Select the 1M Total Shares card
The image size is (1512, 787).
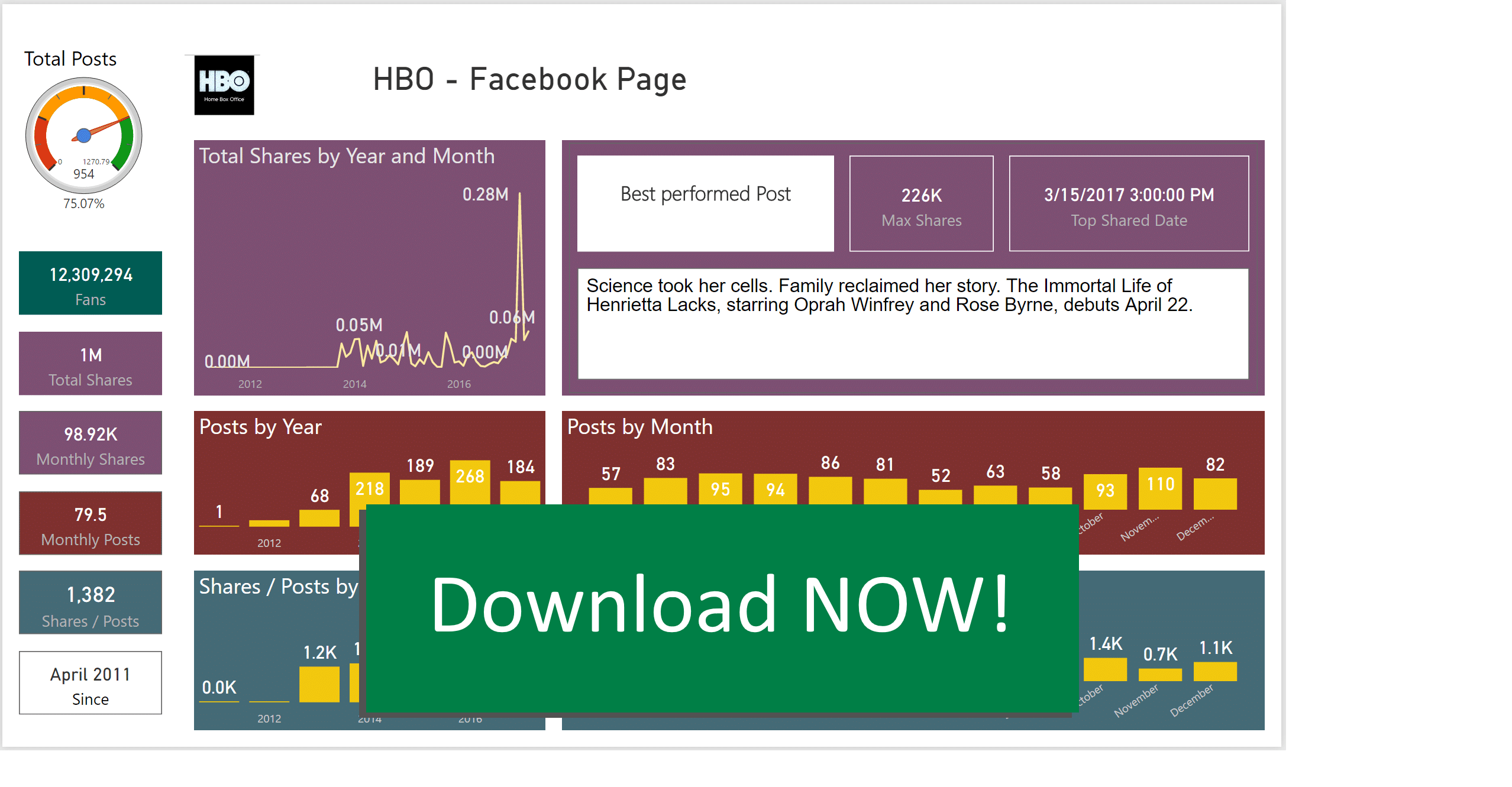tap(91, 363)
